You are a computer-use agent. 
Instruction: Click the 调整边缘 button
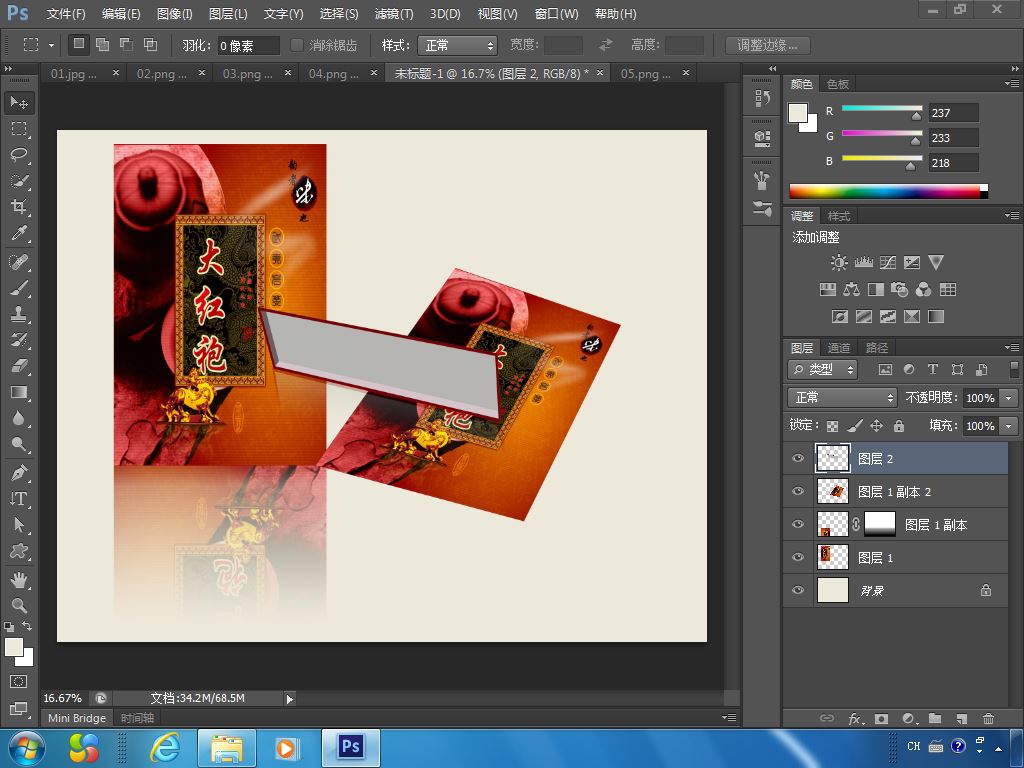[767, 45]
